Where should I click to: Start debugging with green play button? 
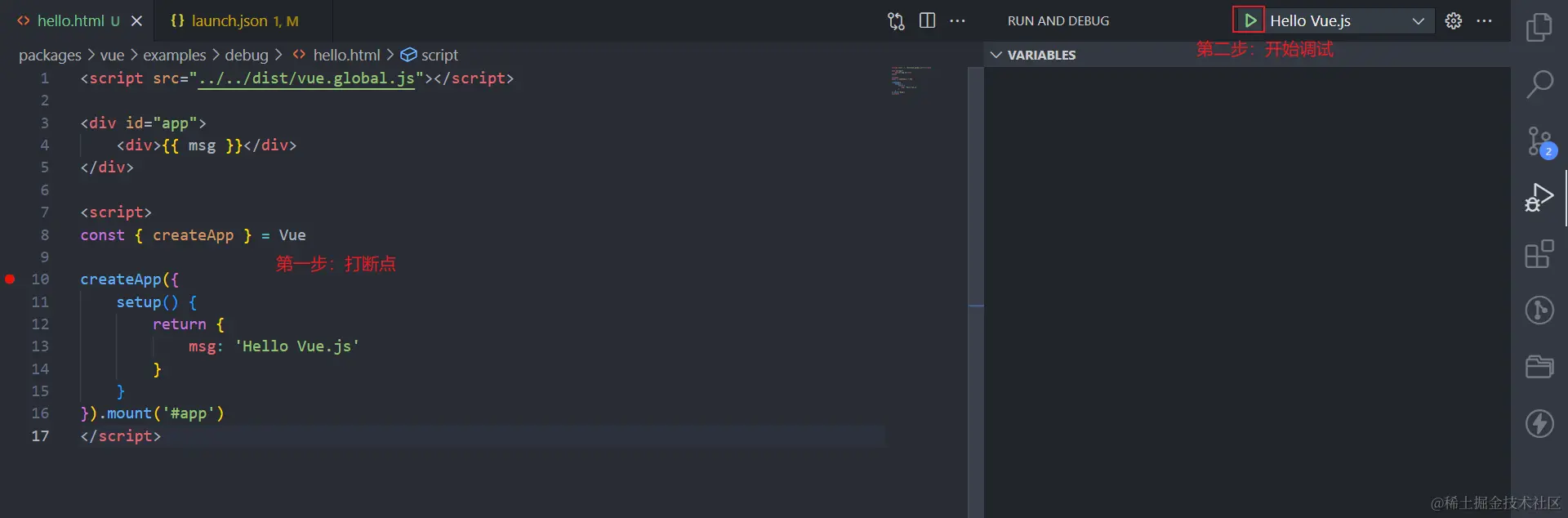(1249, 20)
